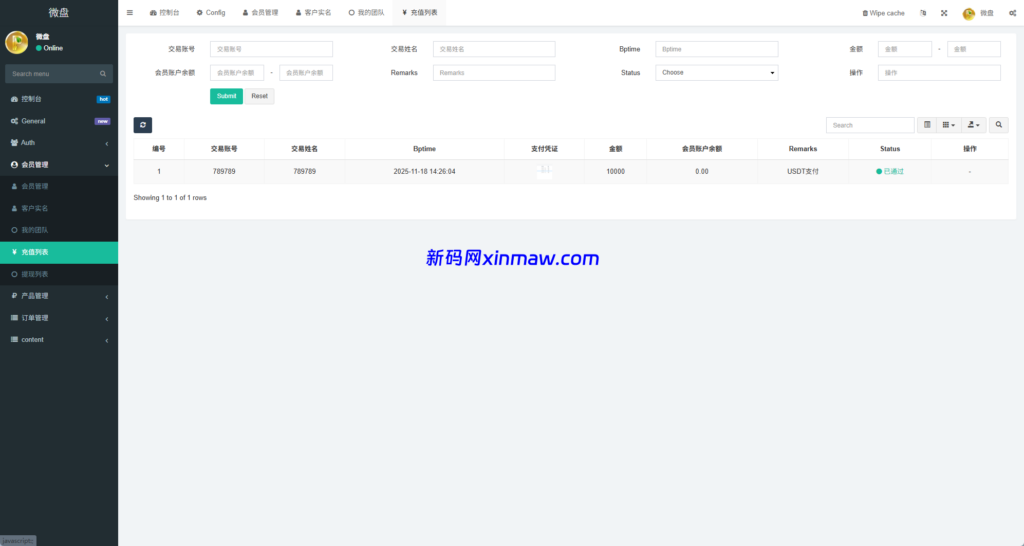This screenshot has width=1024, height=546.
Task: Focus the table Search box
Action: [x=870, y=125]
